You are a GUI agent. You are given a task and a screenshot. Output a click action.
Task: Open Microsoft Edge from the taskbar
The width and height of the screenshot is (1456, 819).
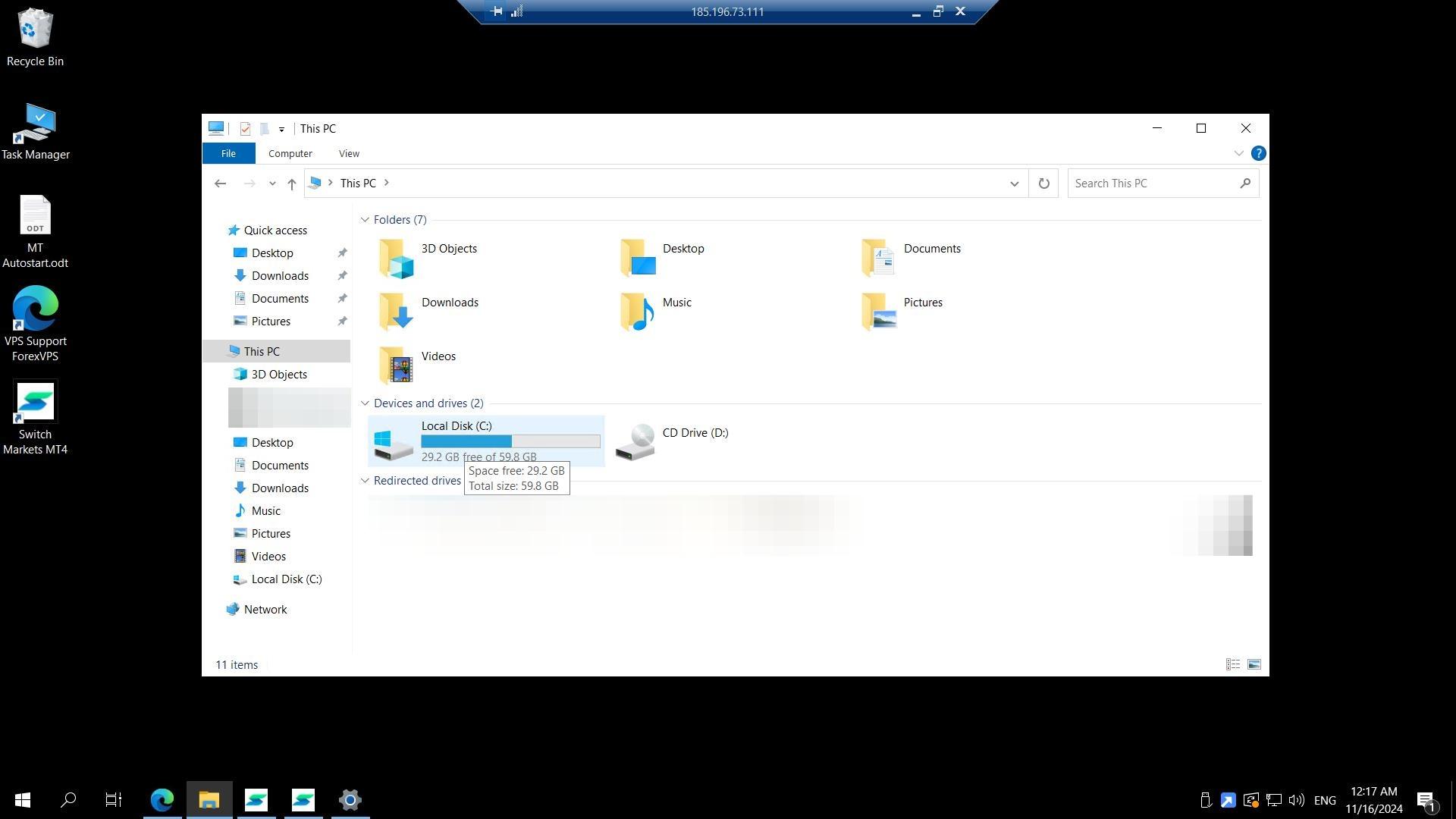coord(162,799)
